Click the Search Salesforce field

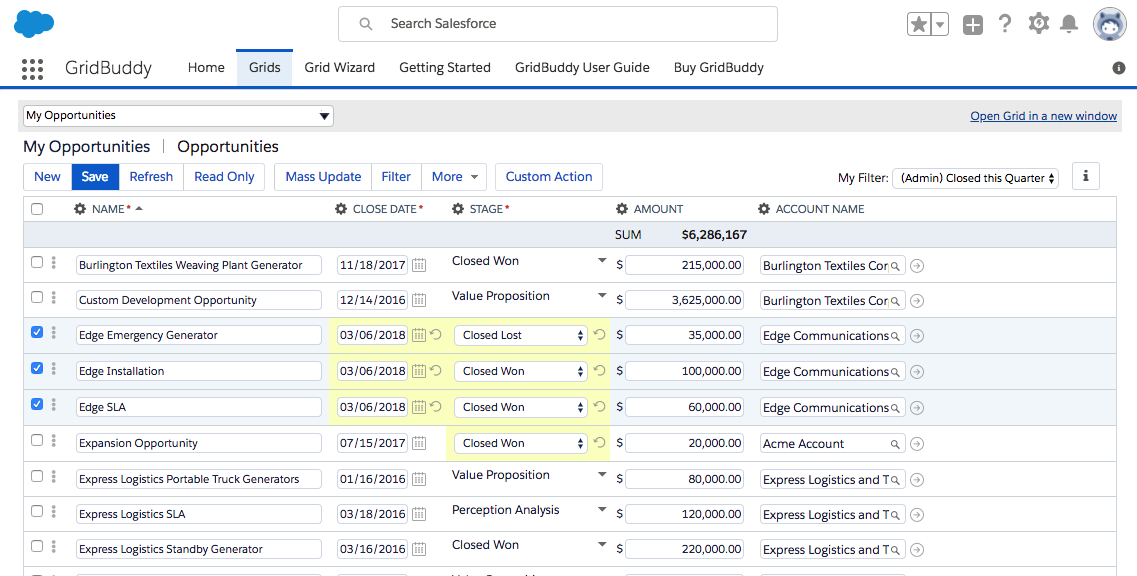point(558,24)
